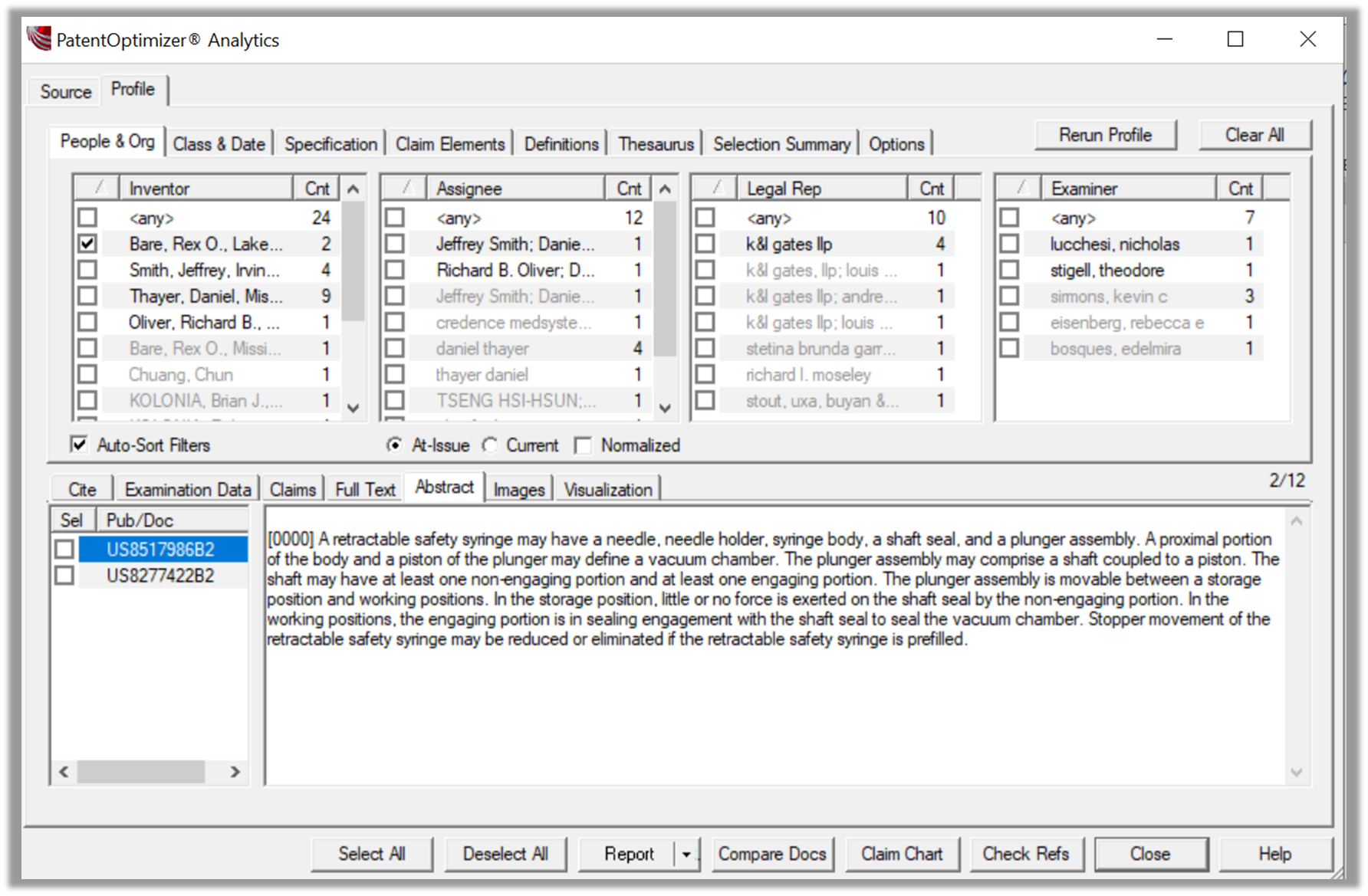Open the Claims tab

pyautogui.click(x=292, y=490)
